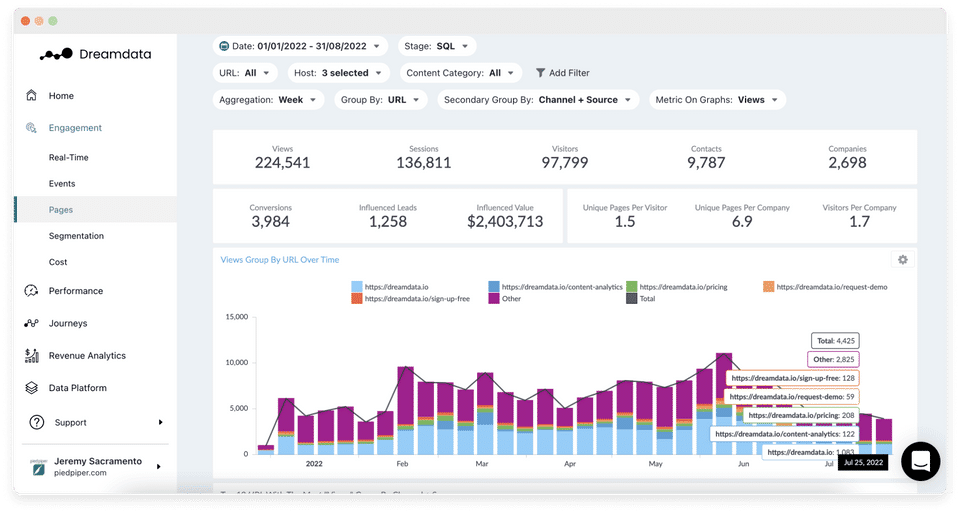Click the Total: 4,425 tooltip label

pyautogui.click(x=836, y=341)
